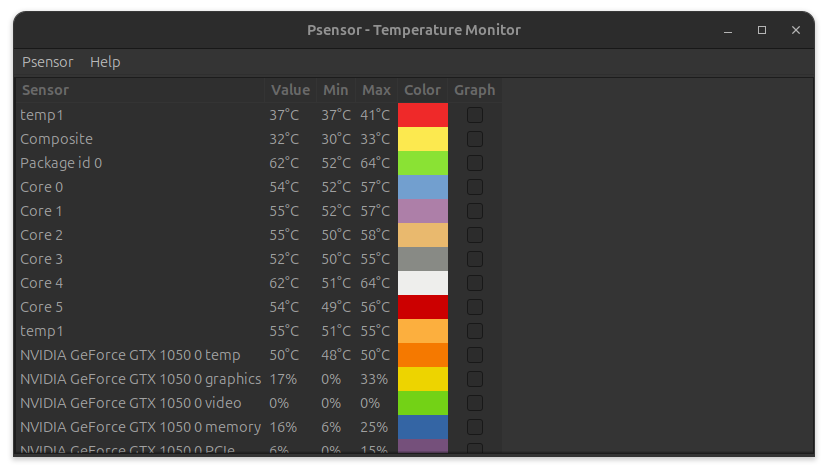This screenshot has height=473, width=828.
Task: Select NVIDIA GeForce GTX 1050 0 memory row
Action: (140, 427)
